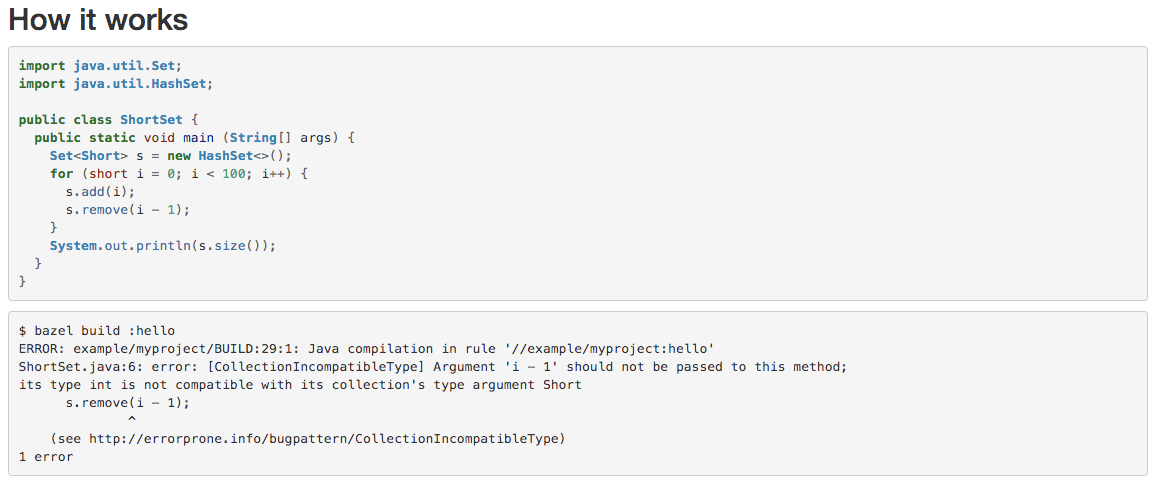Click the "System.out.println(s.size());" line
1171x496 pixels.
click(x=162, y=246)
